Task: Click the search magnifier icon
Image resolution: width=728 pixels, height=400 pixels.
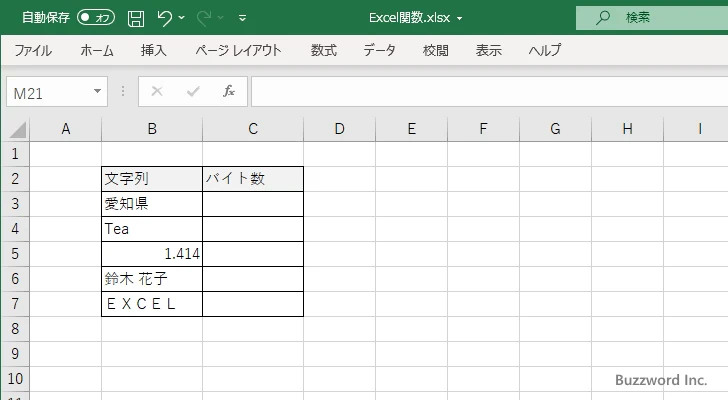Action: [603, 18]
